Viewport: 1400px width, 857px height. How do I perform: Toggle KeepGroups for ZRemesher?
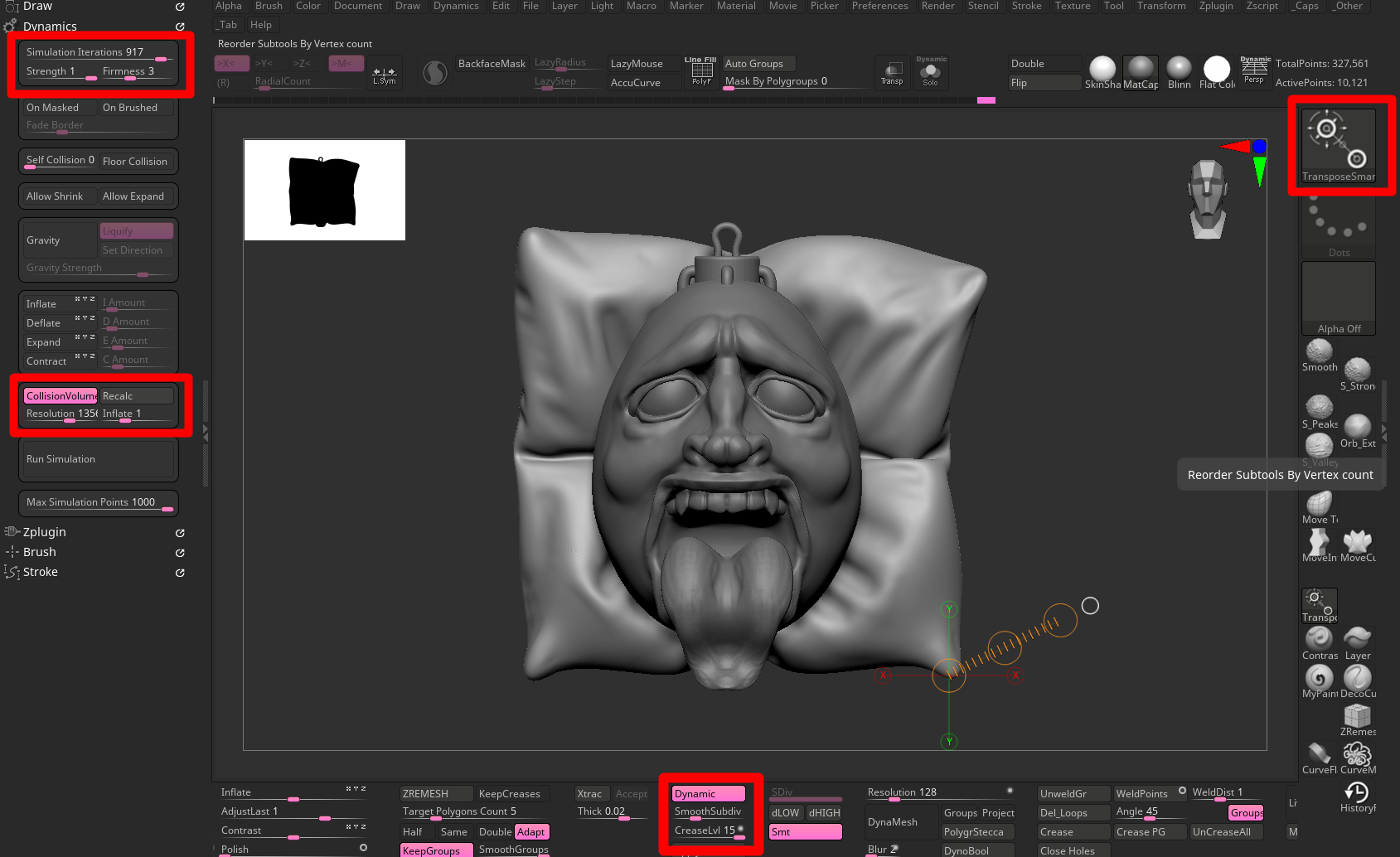437,850
